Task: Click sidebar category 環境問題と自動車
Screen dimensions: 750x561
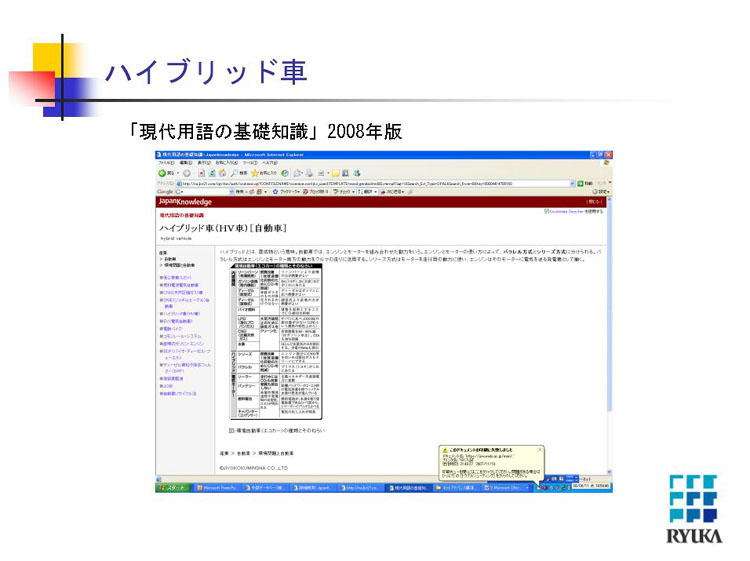Action: click(177, 265)
